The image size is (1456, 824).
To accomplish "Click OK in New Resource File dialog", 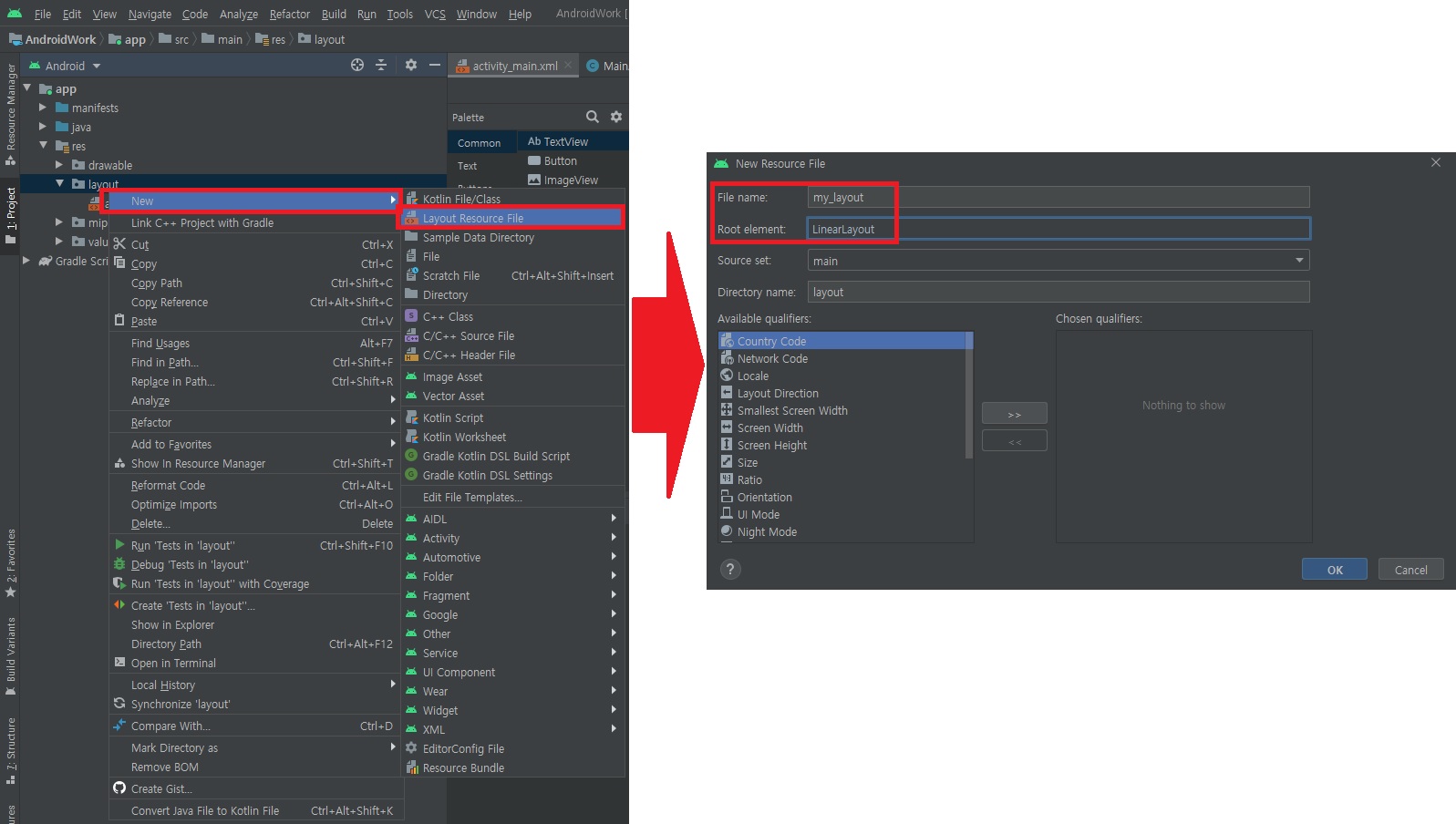I will pyautogui.click(x=1335, y=570).
